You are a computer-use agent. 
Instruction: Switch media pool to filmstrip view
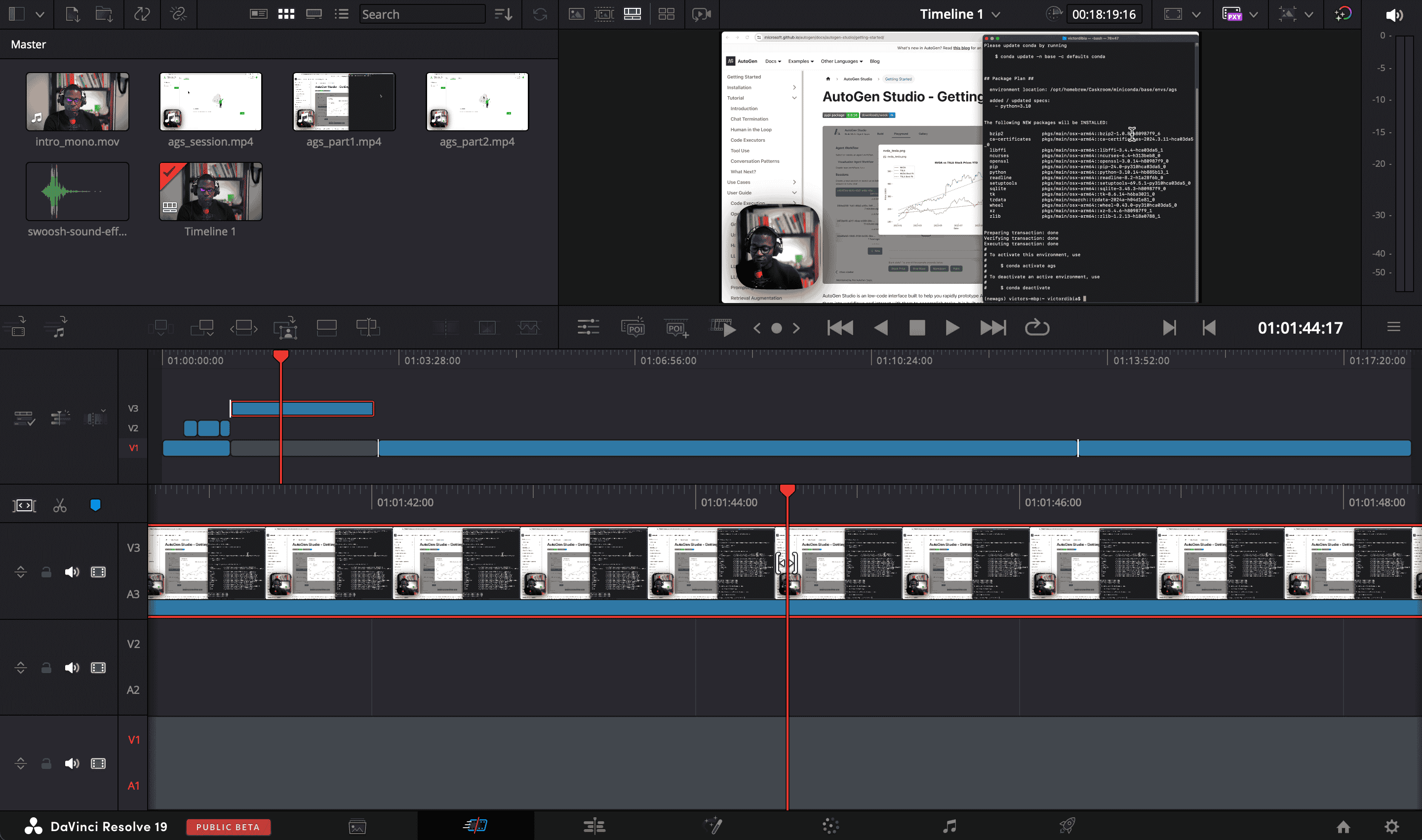click(x=314, y=14)
